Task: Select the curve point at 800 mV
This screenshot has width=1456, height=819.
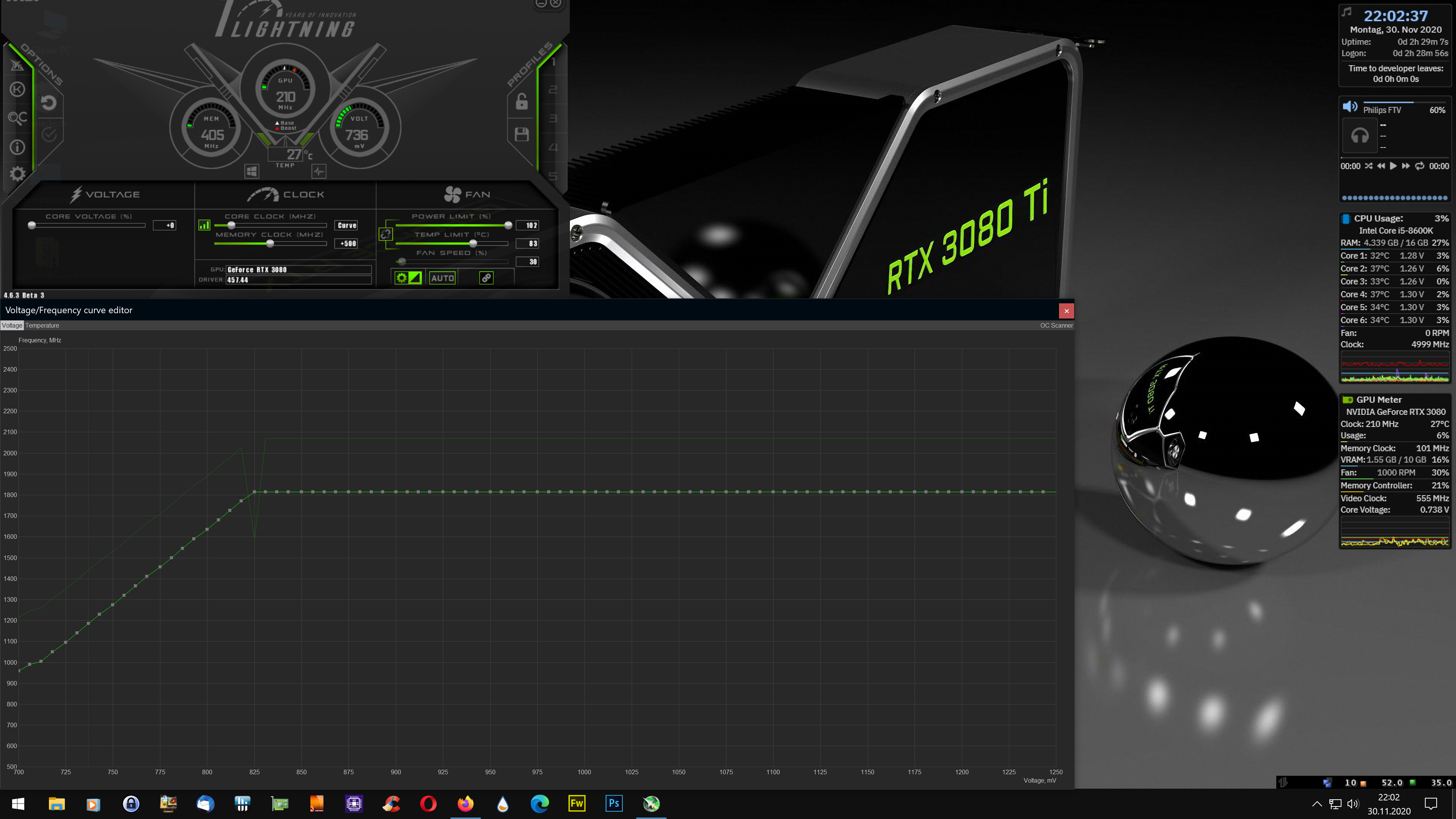Action: [207, 529]
